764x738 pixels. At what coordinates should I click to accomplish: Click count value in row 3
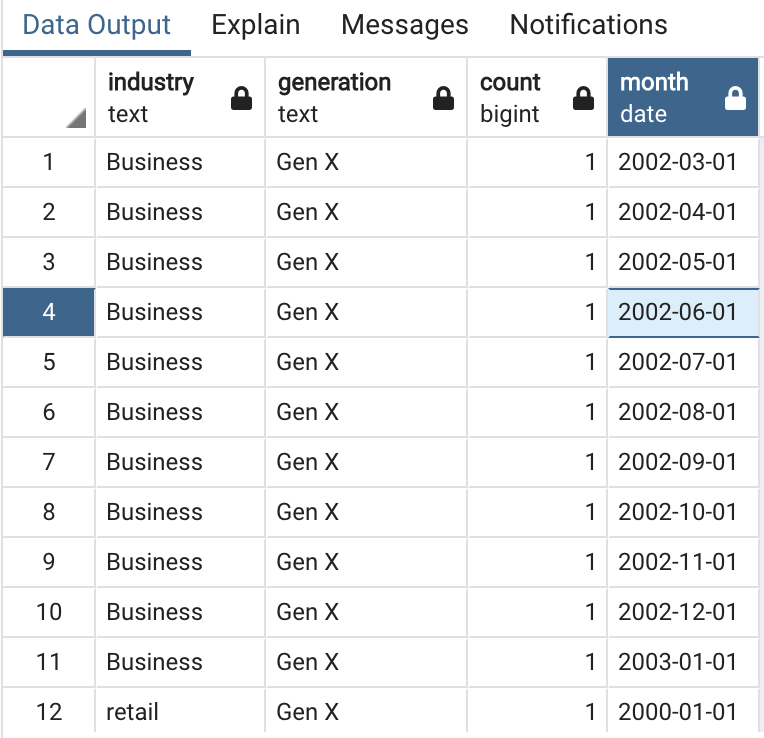537,262
